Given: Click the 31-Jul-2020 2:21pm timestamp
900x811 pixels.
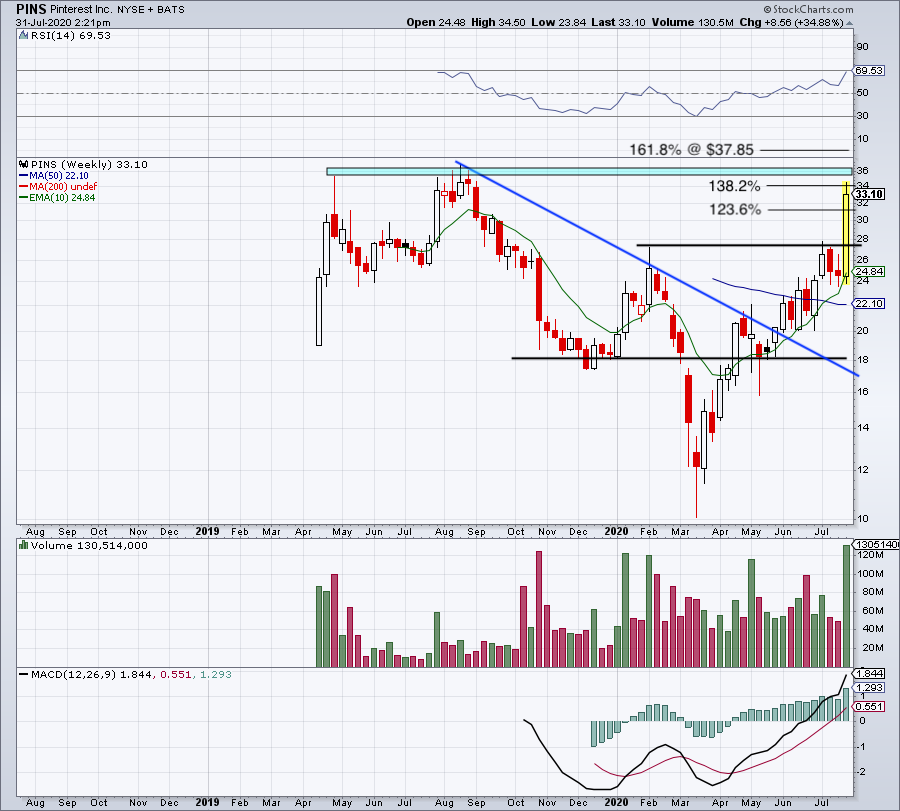Looking at the screenshot, I should (63, 23).
